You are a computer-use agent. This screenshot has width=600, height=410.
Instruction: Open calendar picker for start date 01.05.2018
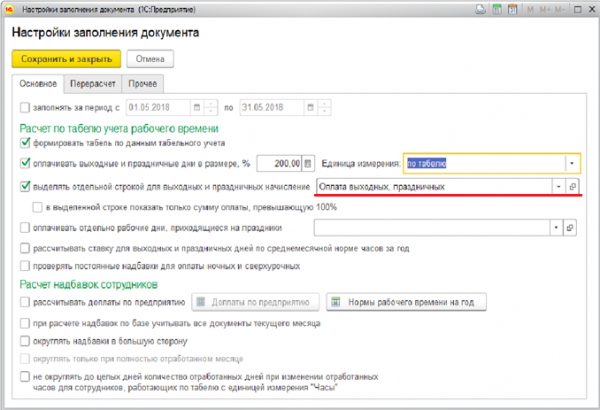pos(210,108)
